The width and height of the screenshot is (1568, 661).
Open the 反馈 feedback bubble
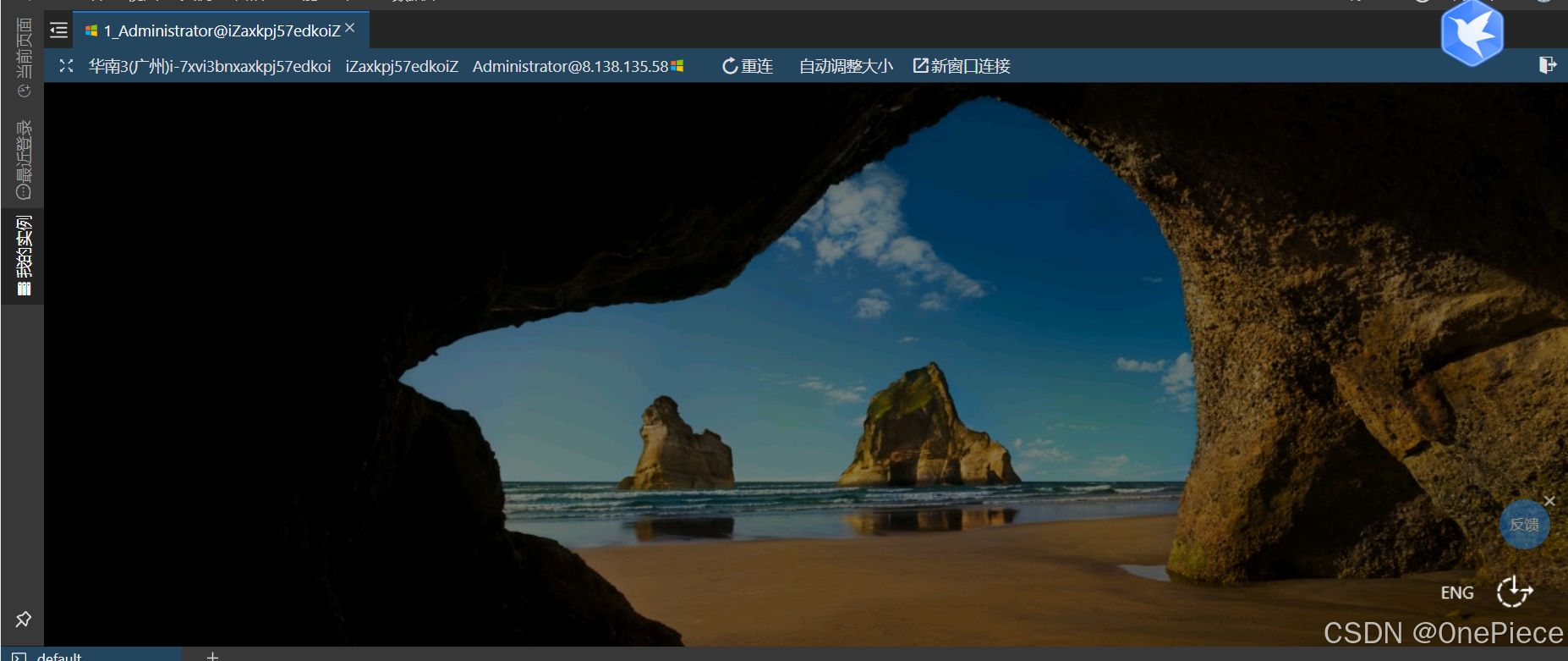tap(1524, 525)
